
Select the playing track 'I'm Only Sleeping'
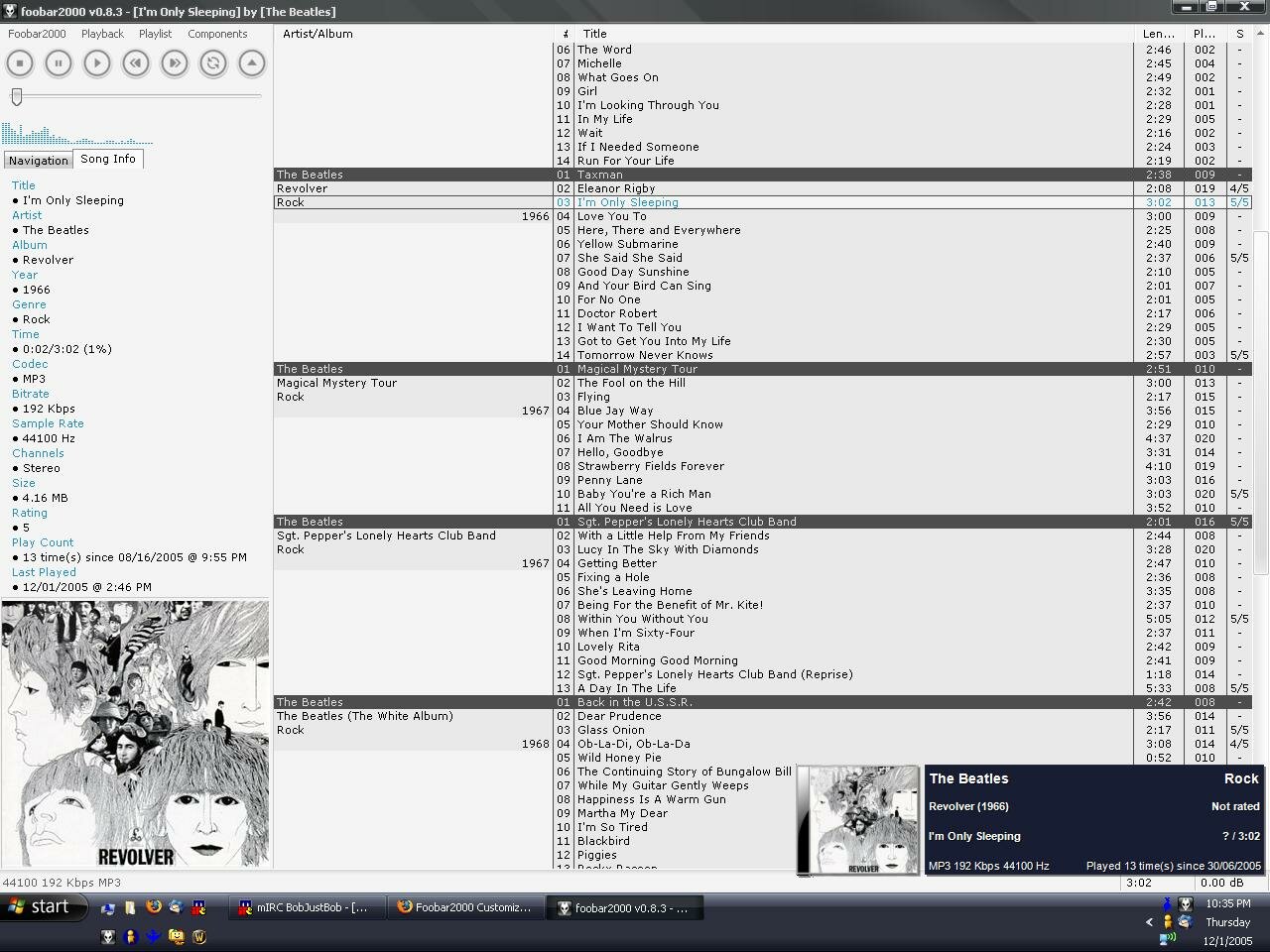pyautogui.click(x=628, y=202)
